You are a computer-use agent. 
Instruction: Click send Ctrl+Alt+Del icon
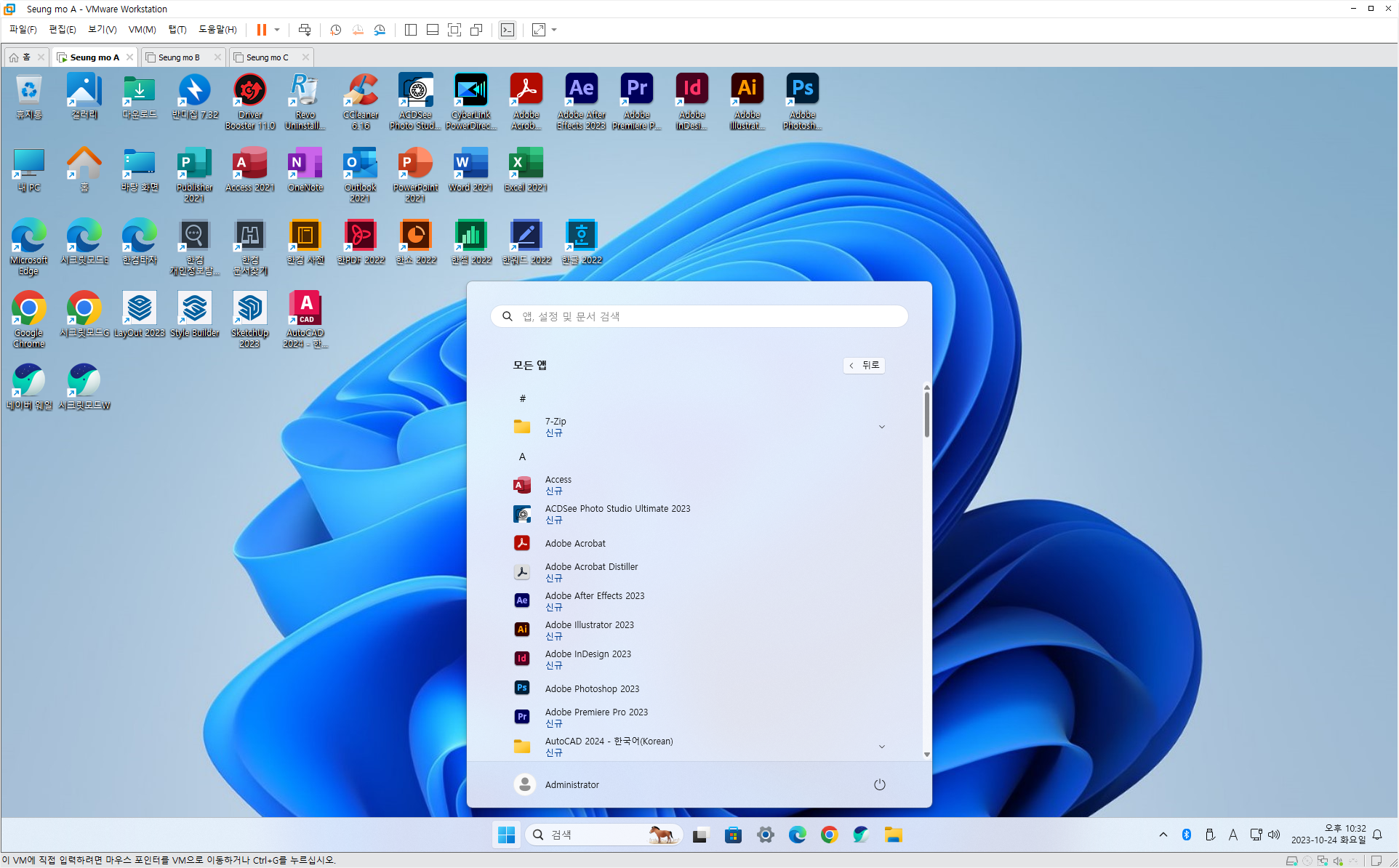click(x=305, y=30)
